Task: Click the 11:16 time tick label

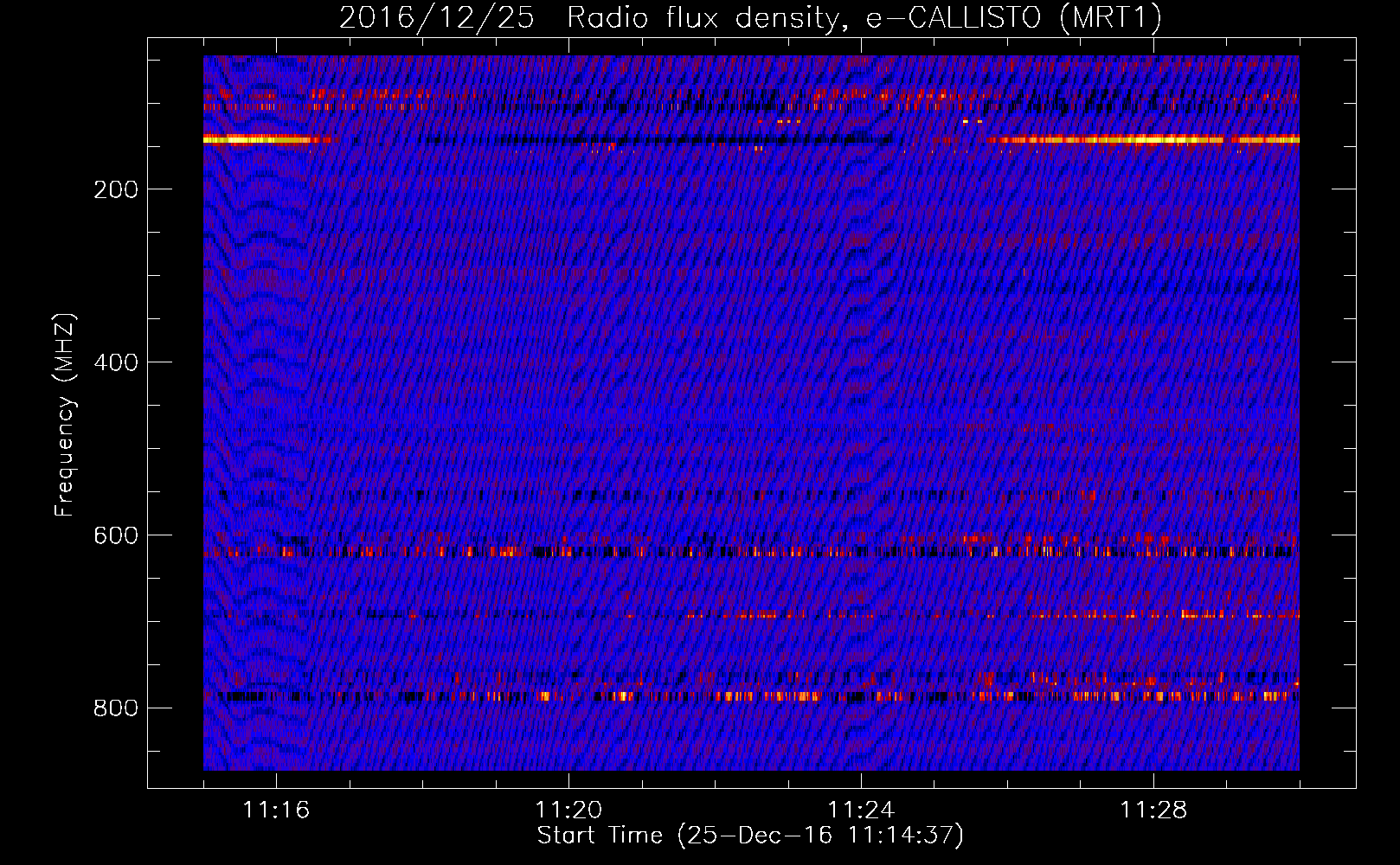Action: (x=276, y=810)
